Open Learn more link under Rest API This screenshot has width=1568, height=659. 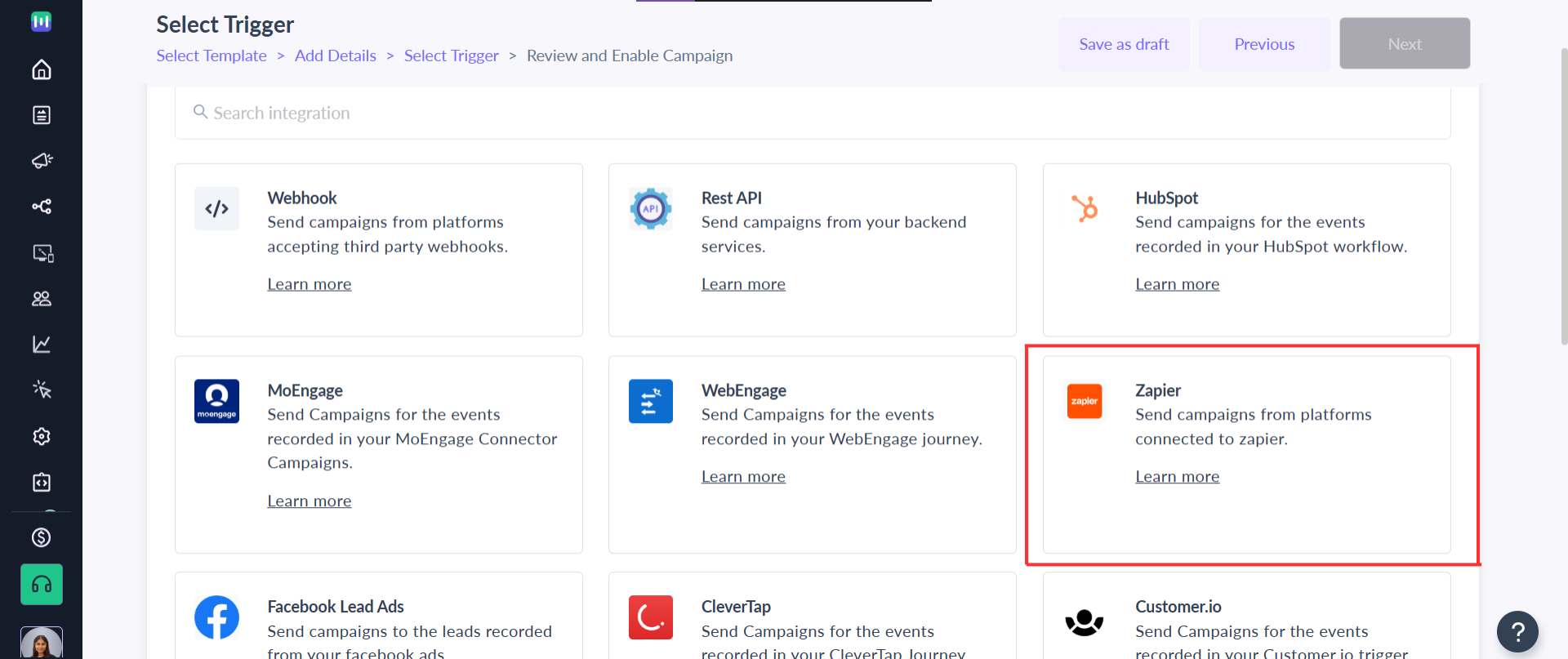[743, 284]
